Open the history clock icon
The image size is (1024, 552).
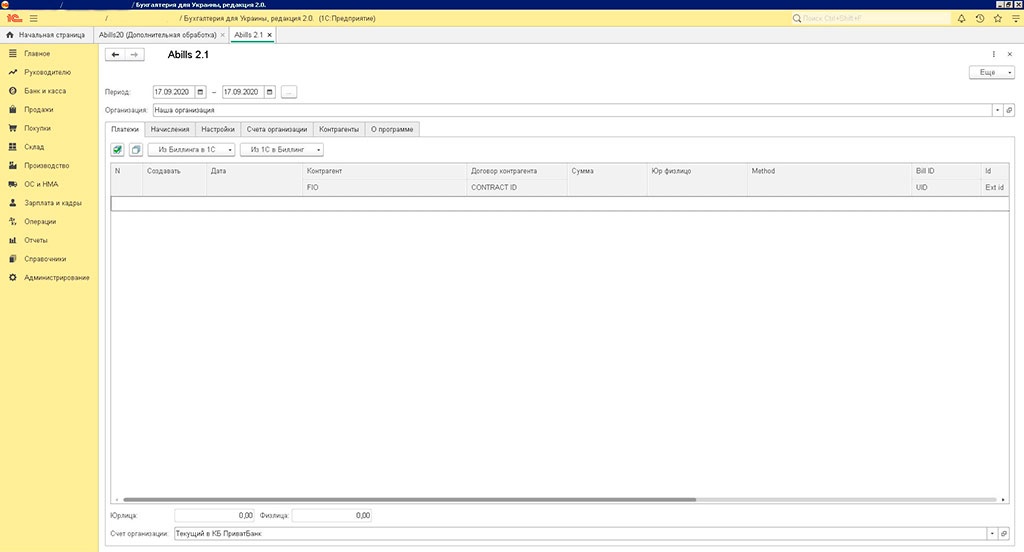pos(979,19)
